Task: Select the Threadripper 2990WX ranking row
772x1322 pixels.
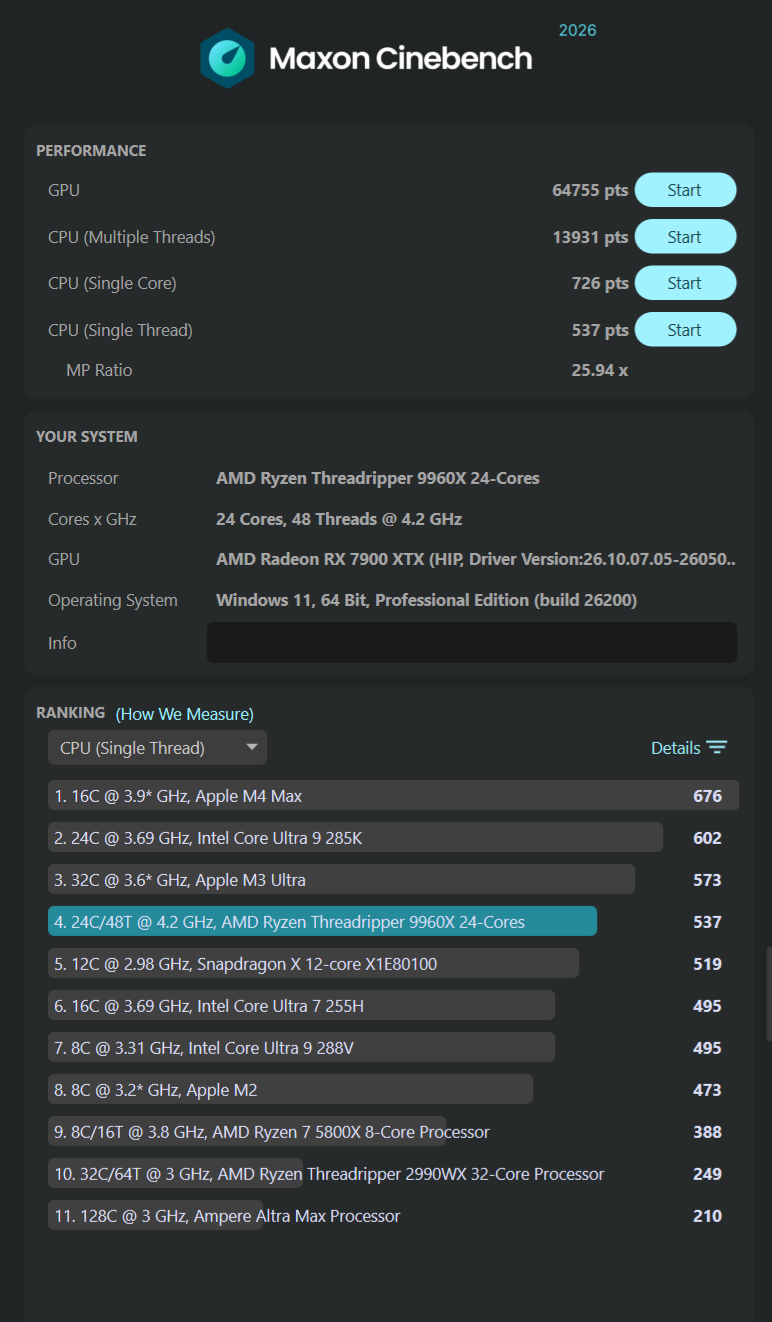Action: [393, 1174]
